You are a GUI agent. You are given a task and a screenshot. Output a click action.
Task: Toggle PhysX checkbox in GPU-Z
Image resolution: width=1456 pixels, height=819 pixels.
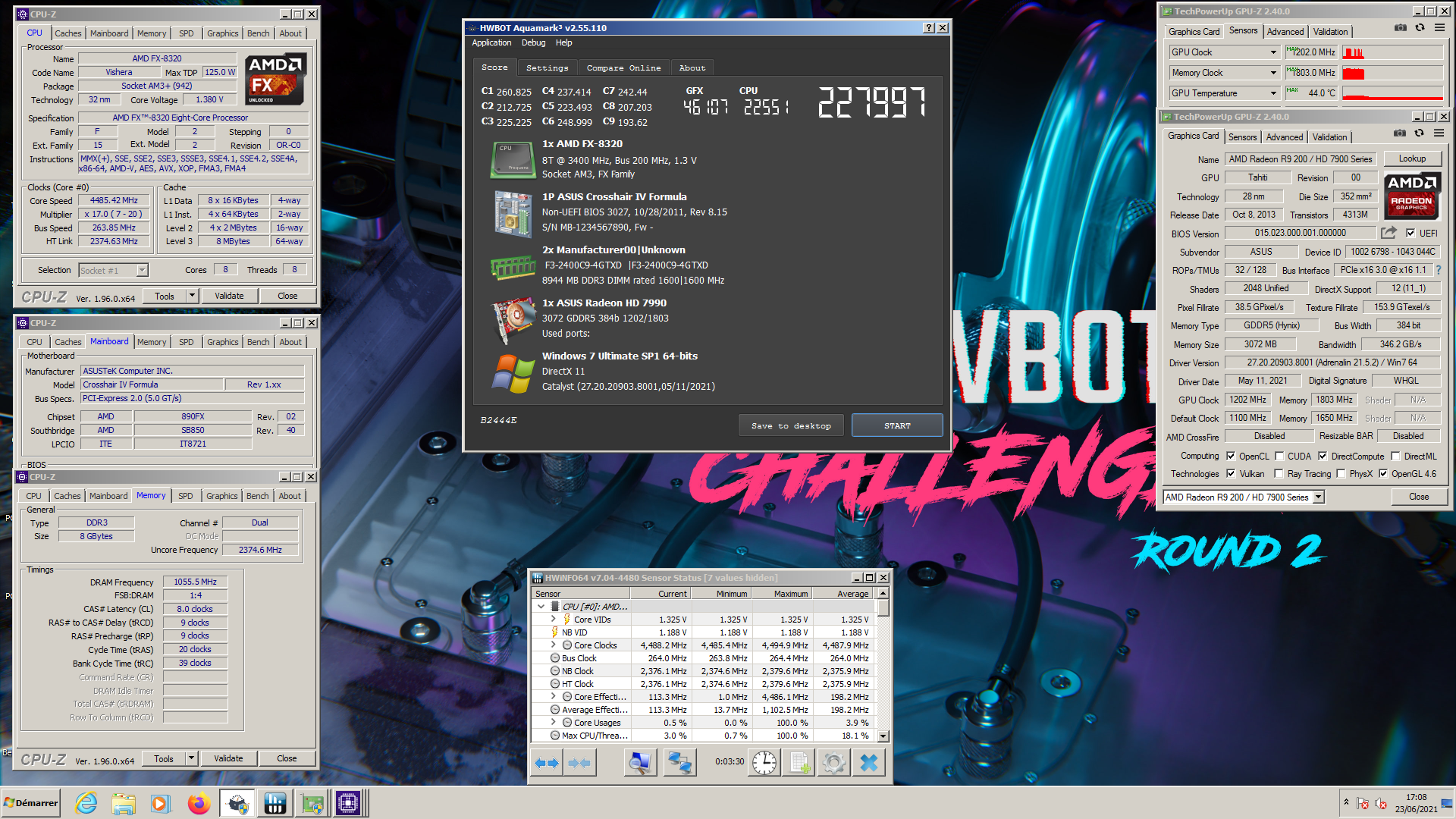point(1341,473)
